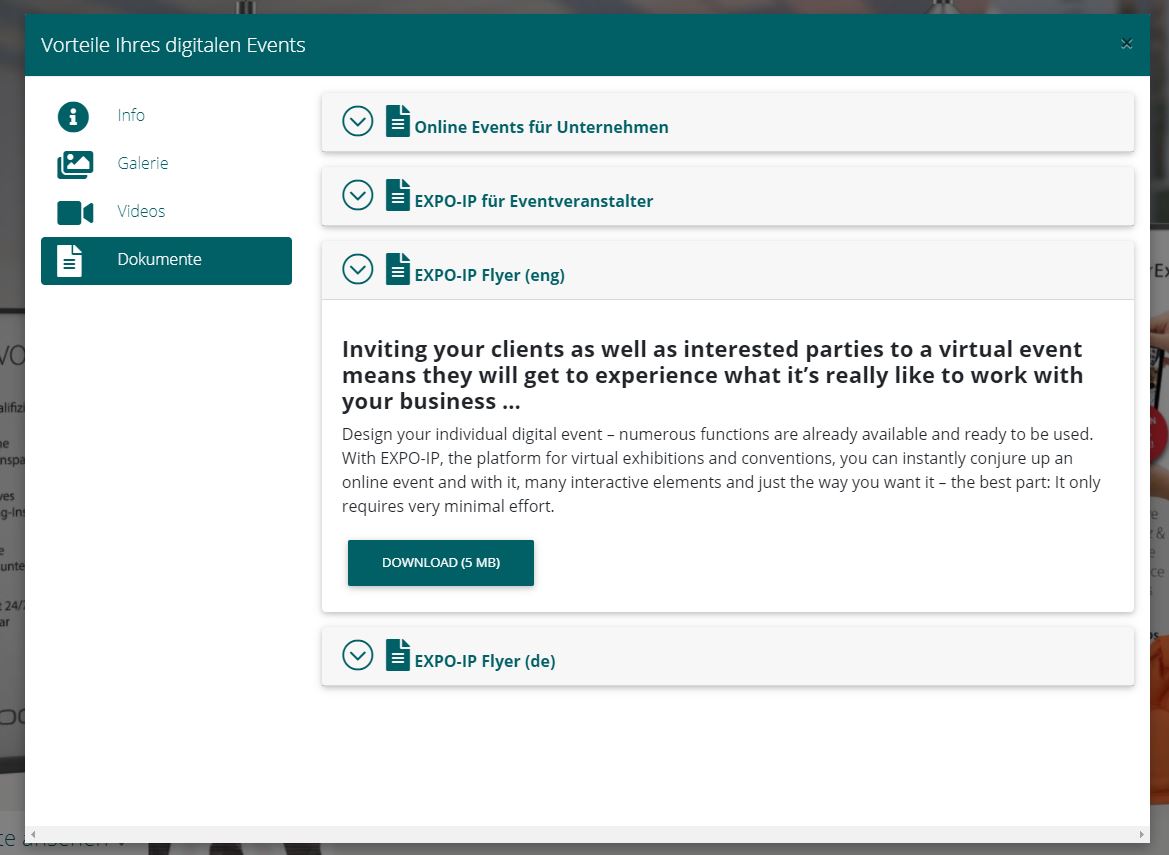The width and height of the screenshot is (1169, 855).
Task: Click document icon beside EXPO-IP für Eventveranstalter
Action: [398, 195]
